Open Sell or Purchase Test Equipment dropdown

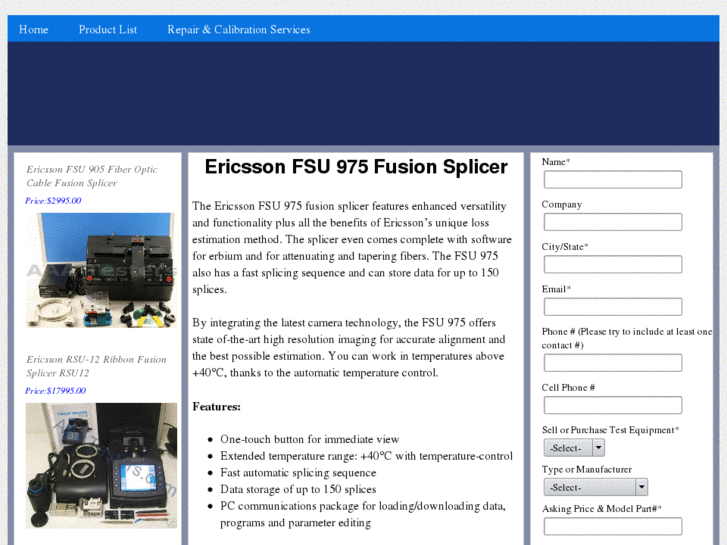point(574,448)
